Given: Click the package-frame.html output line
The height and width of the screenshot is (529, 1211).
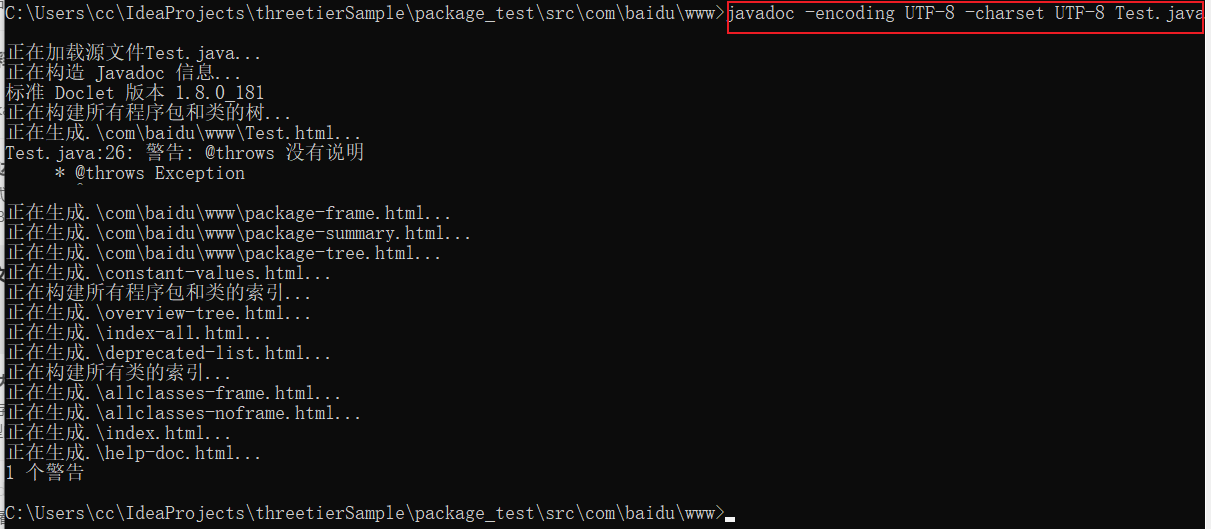Looking at the screenshot, I should click(x=229, y=213).
